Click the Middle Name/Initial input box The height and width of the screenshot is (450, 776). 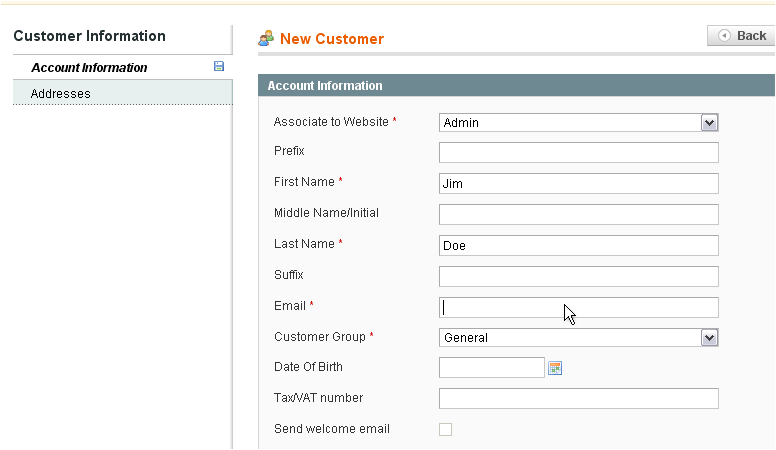(579, 214)
